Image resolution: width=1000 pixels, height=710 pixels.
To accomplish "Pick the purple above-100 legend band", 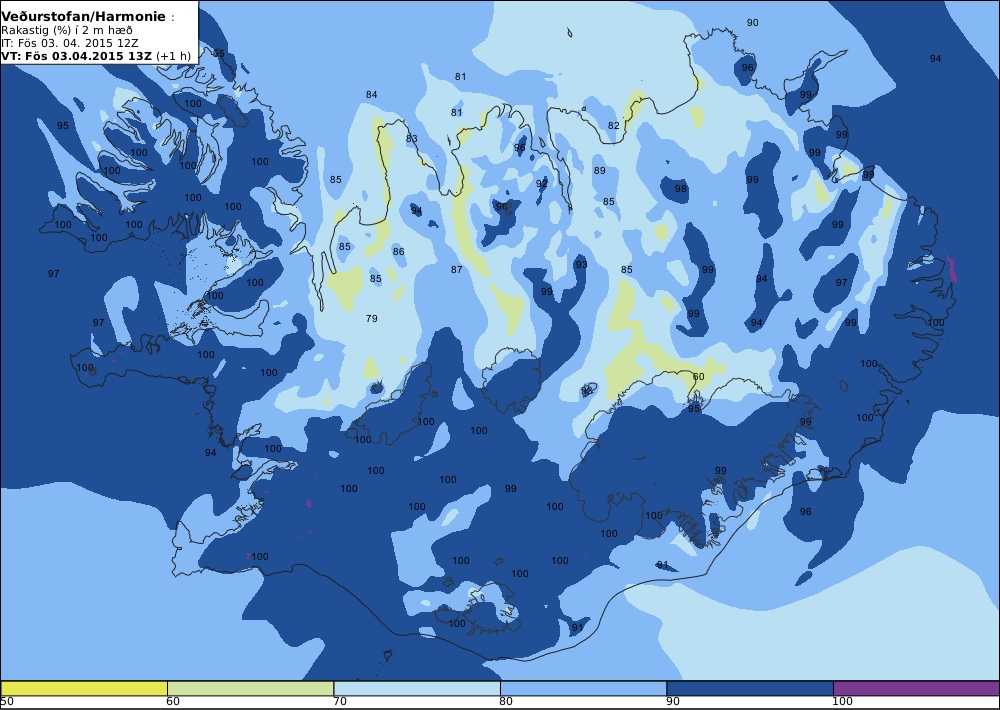I will [916, 688].
